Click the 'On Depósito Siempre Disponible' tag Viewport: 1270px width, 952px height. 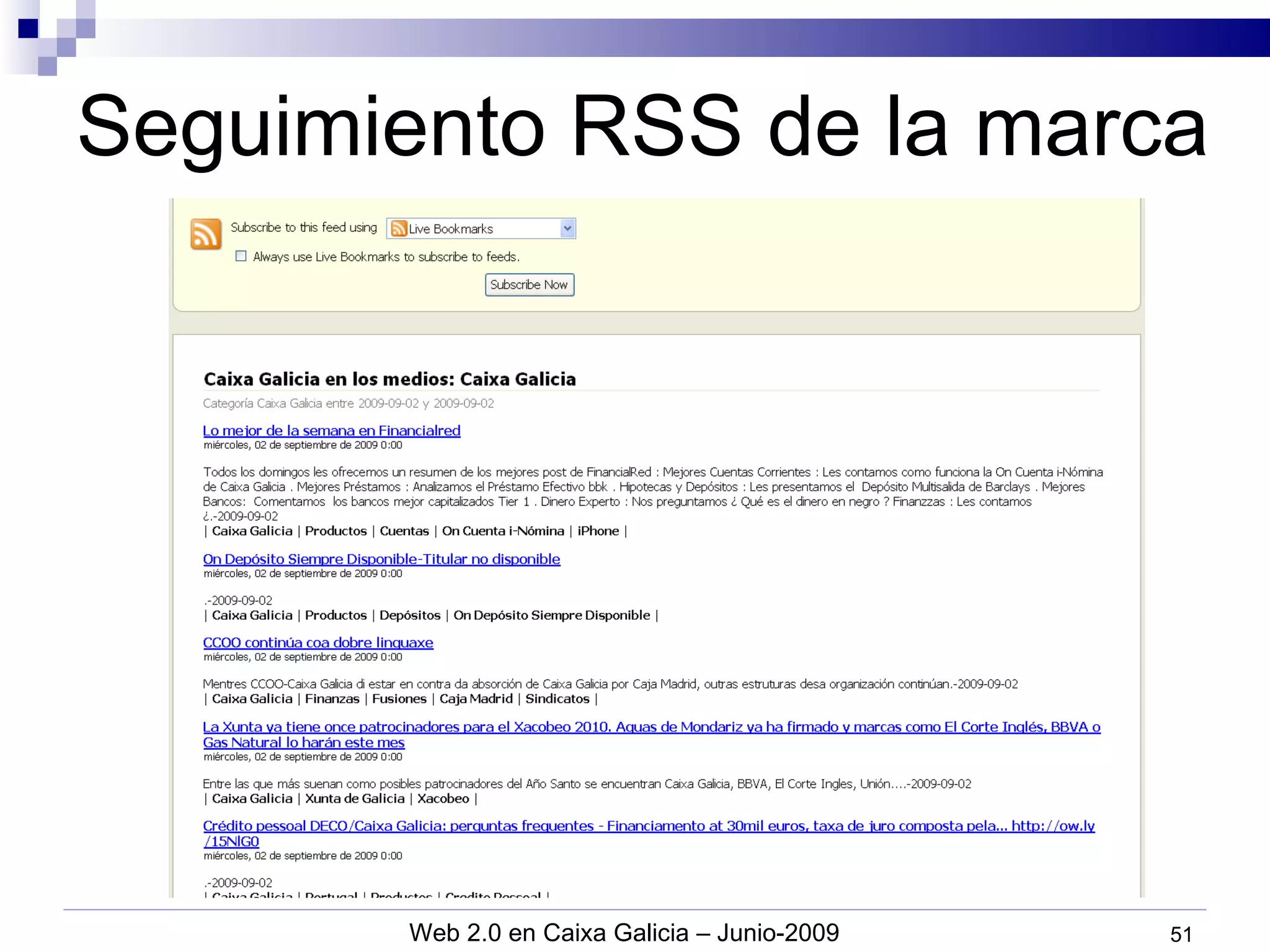pos(552,615)
